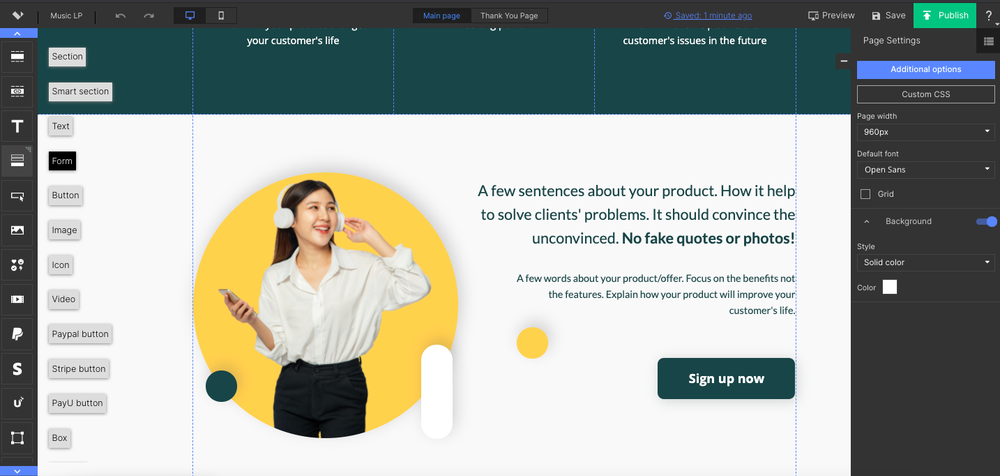Click the Paypal button tooltip label

80,334
